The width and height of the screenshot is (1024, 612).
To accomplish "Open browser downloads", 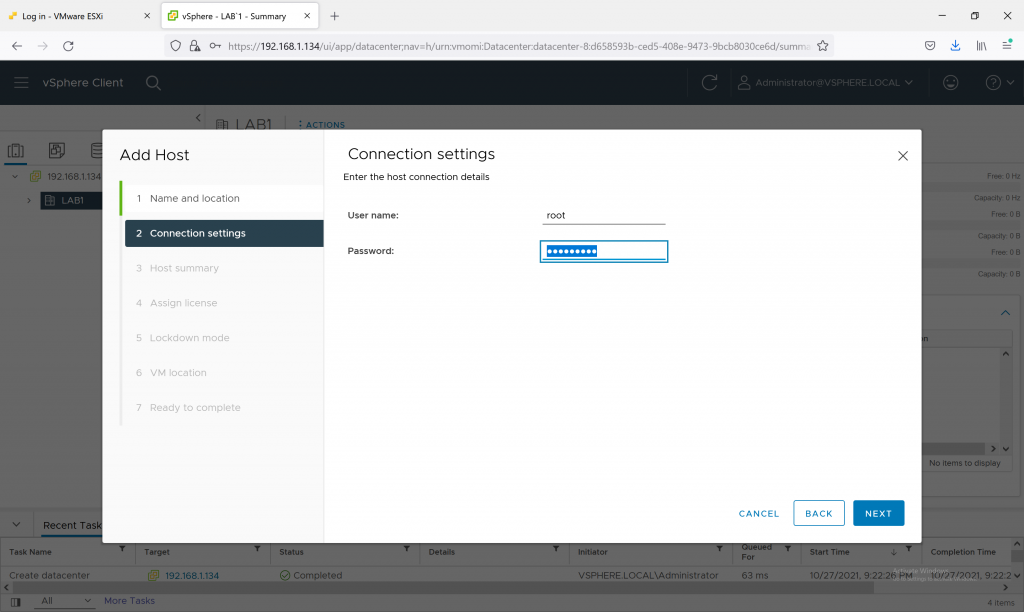I will (955, 46).
